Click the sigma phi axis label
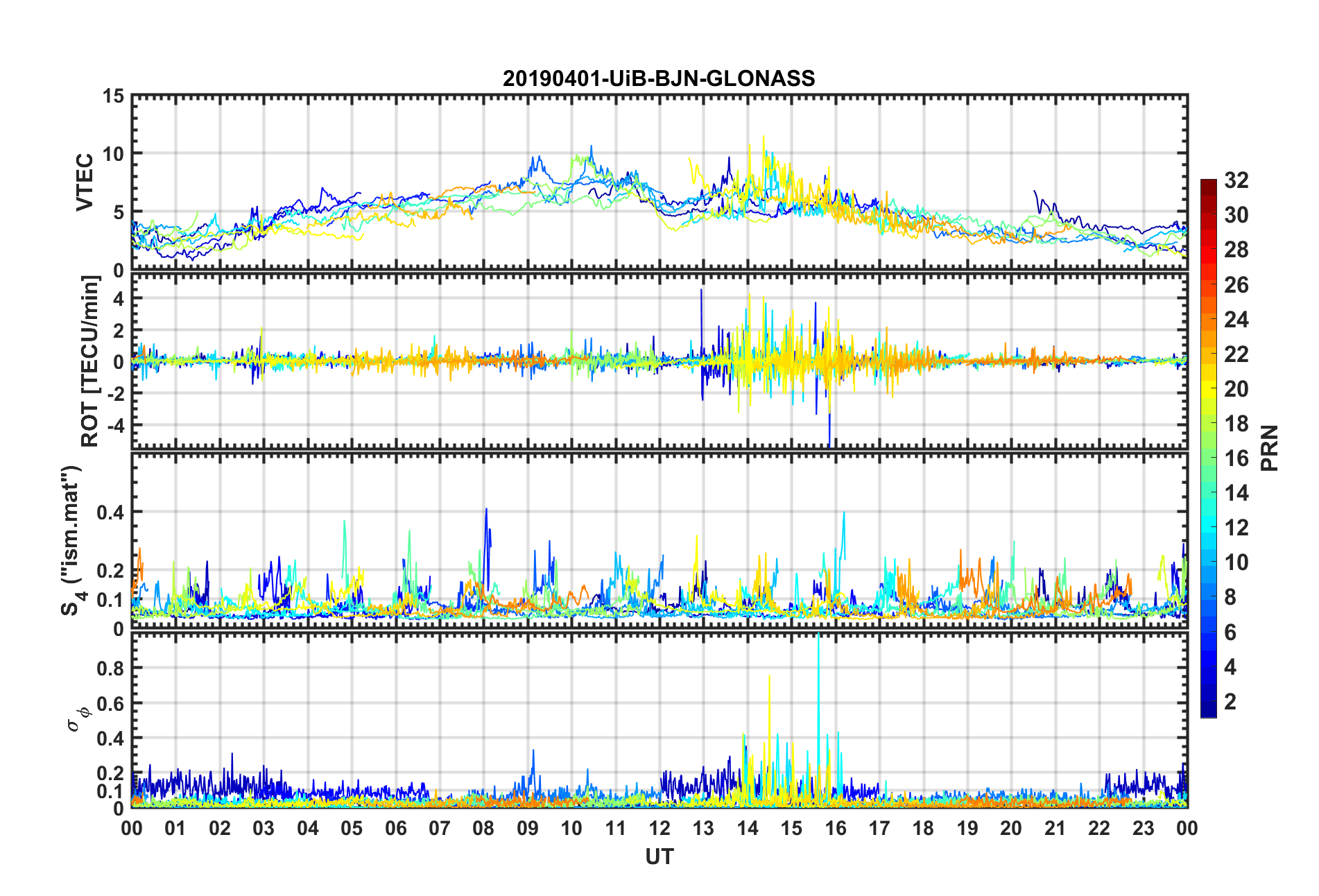The width and height of the screenshot is (1319, 896). [x=78, y=719]
